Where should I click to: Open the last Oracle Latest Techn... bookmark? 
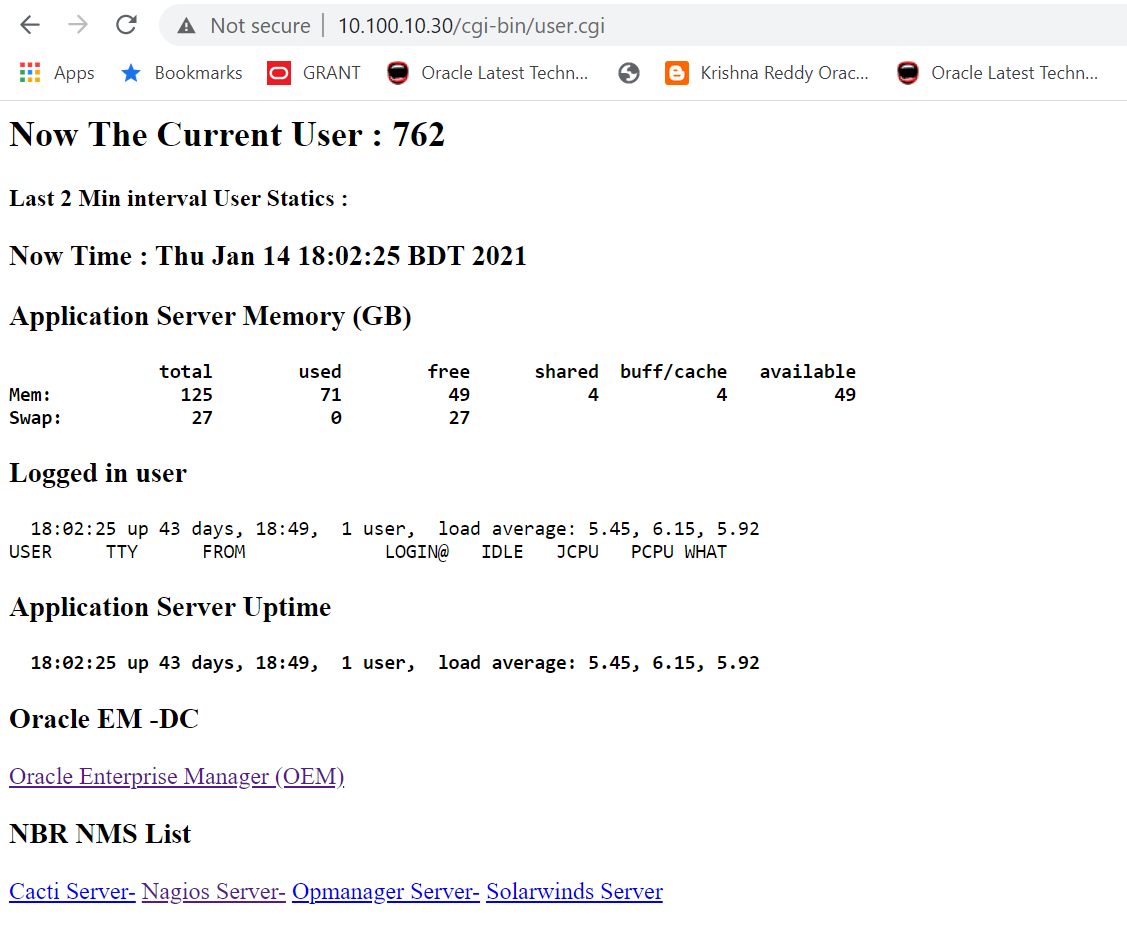(997, 73)
